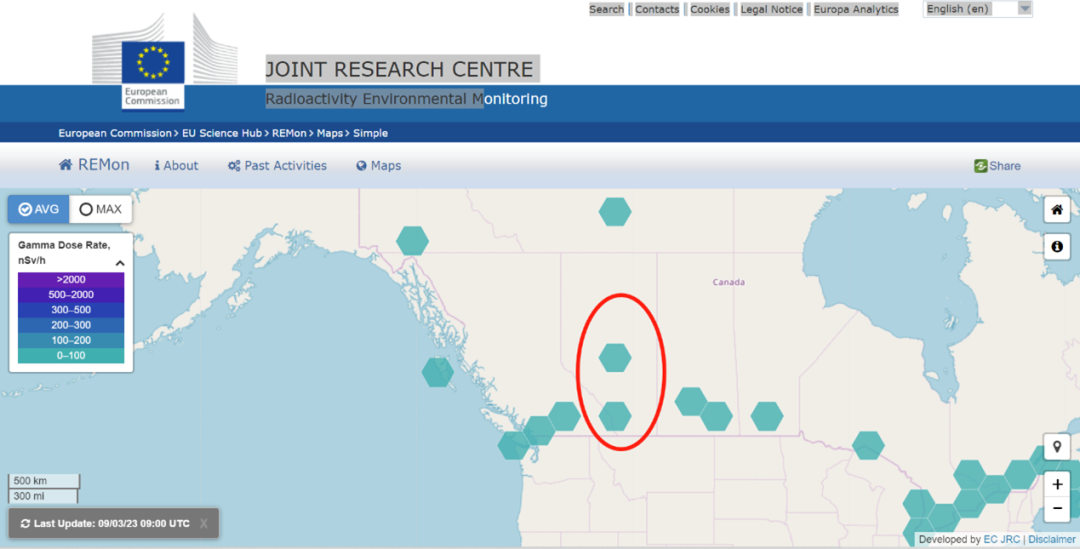The height and width of the screenshot is (549, 1080).
Task: Open the REMon home menu item
Action: click(x=94, y=165)
